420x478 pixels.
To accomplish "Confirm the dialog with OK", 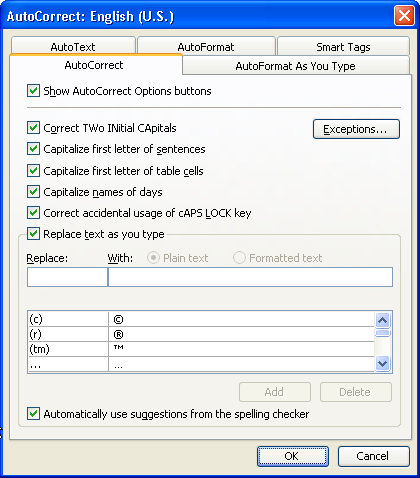I will (293, 456).
